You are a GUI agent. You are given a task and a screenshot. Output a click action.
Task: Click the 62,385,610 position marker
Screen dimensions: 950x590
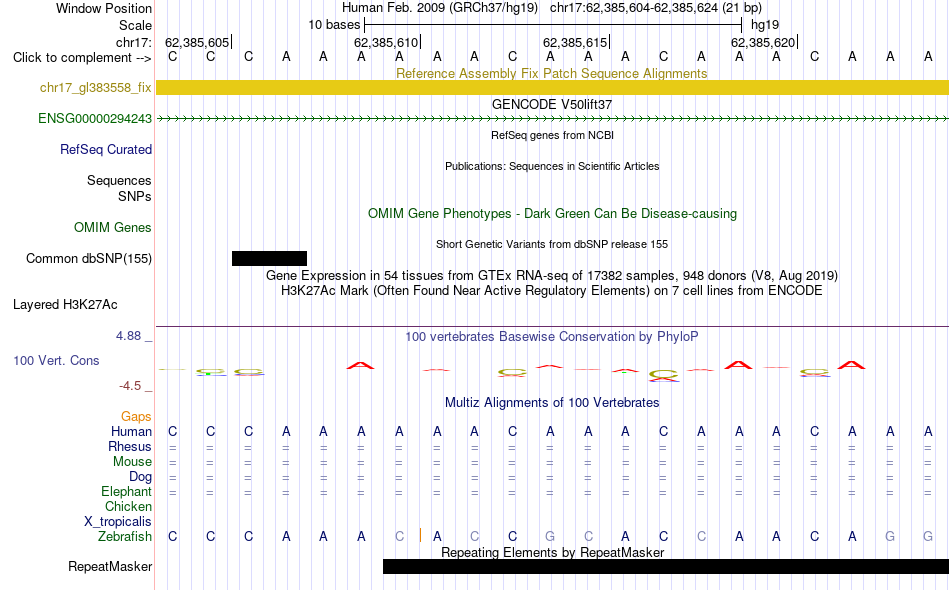click(387, 42)
